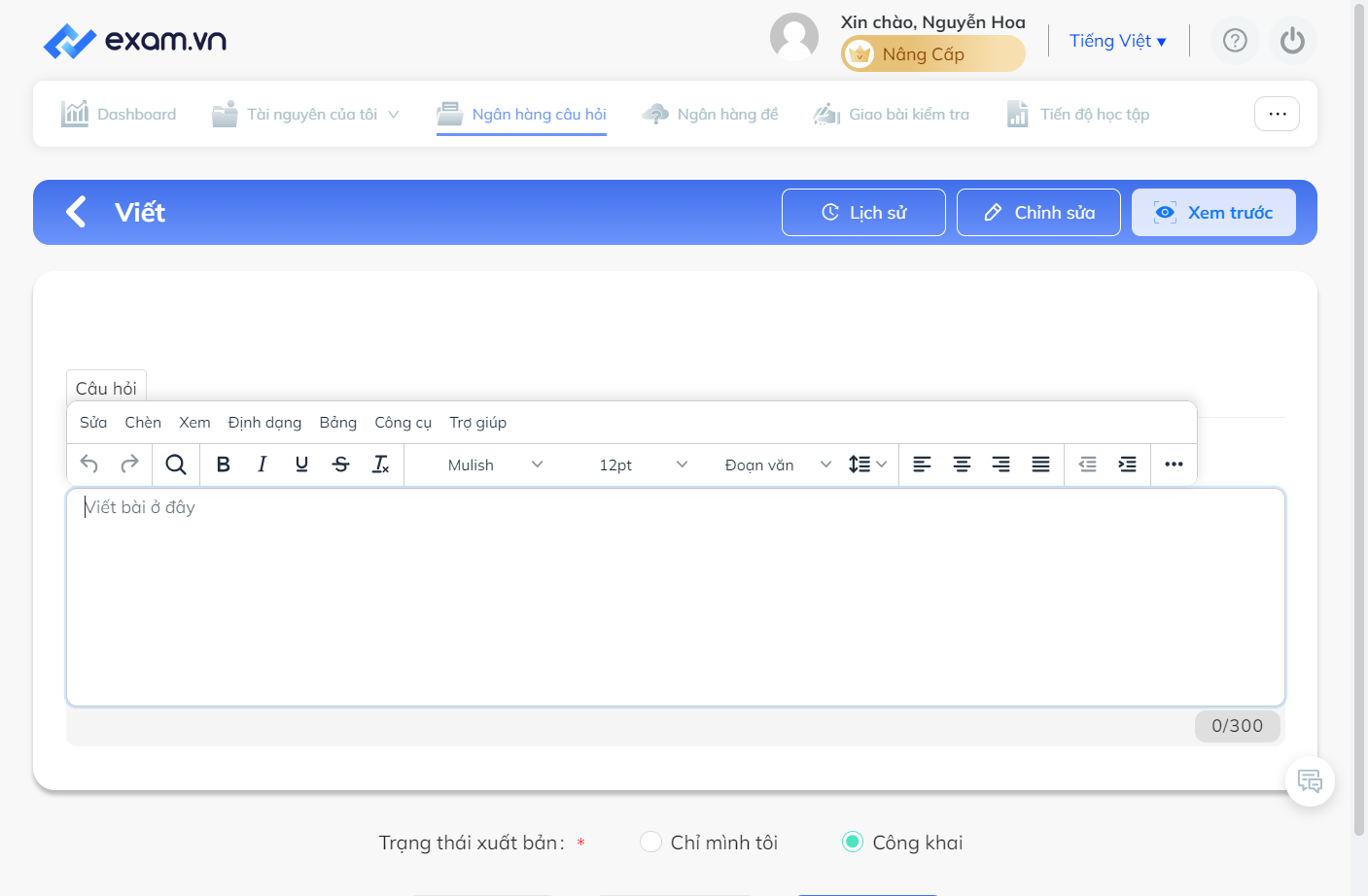Go back using the Viết back arrow

pos(76,212)
